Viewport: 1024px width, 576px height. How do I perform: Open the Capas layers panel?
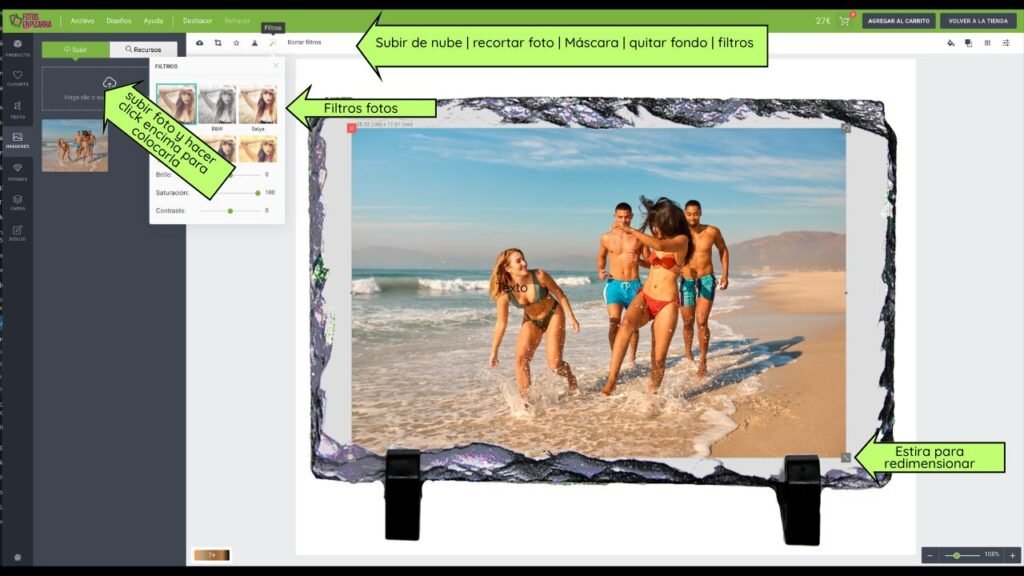pyautogui.click(x=17, y=202)
